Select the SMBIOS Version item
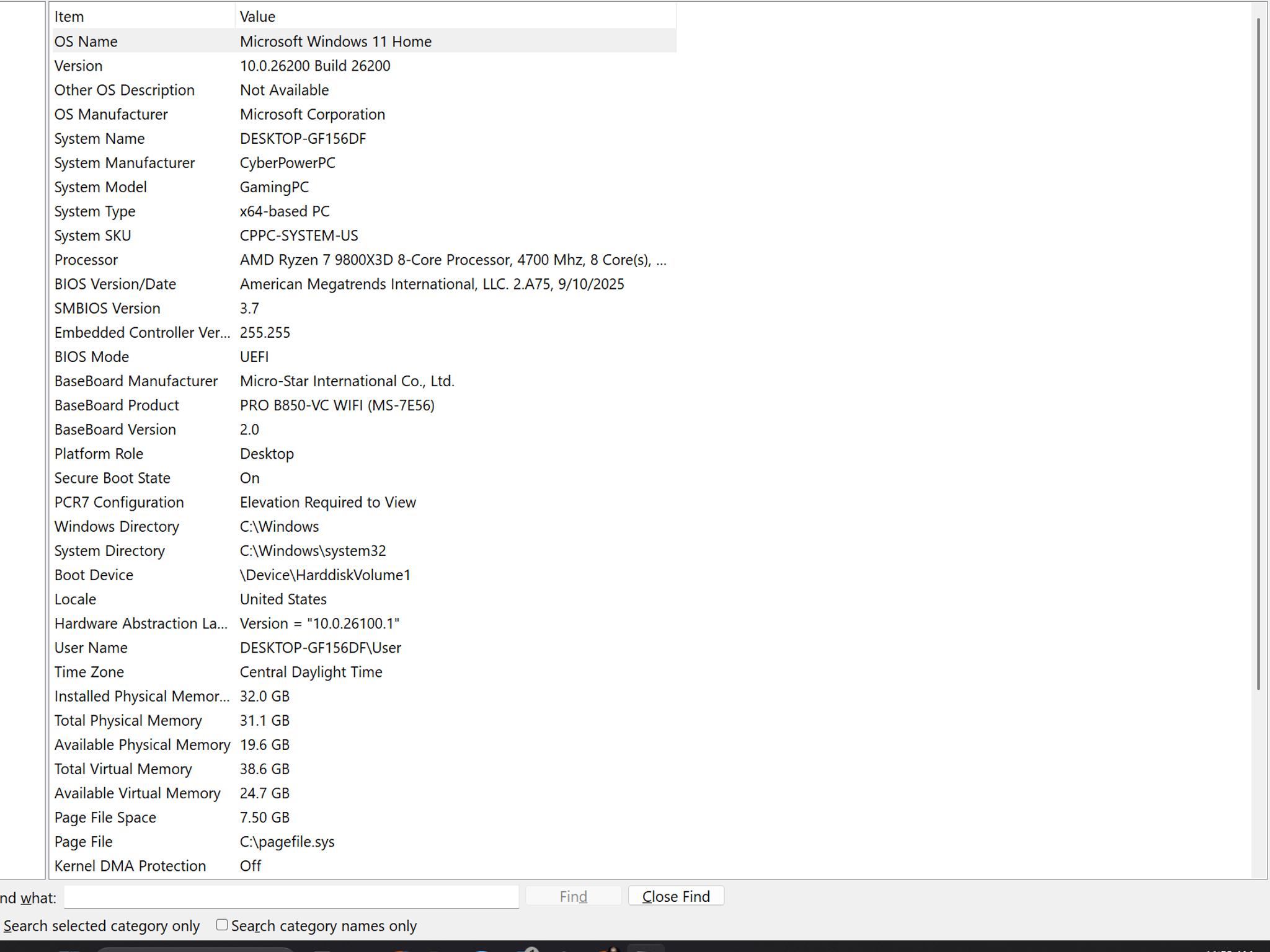Screen dimensions: 1270x952 coord(107,308)
